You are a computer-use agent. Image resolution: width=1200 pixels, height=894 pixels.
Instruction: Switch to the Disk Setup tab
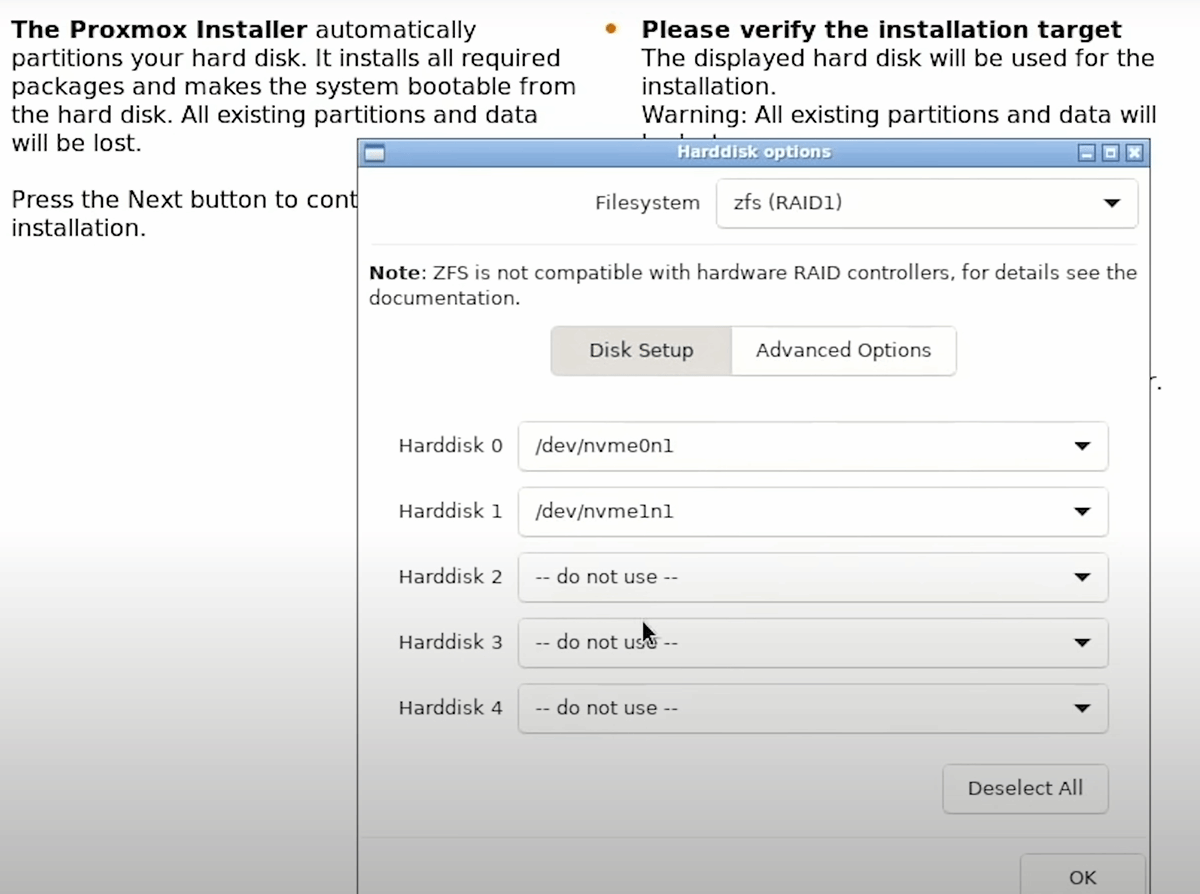pyautogui.click(x=641, y=351)
